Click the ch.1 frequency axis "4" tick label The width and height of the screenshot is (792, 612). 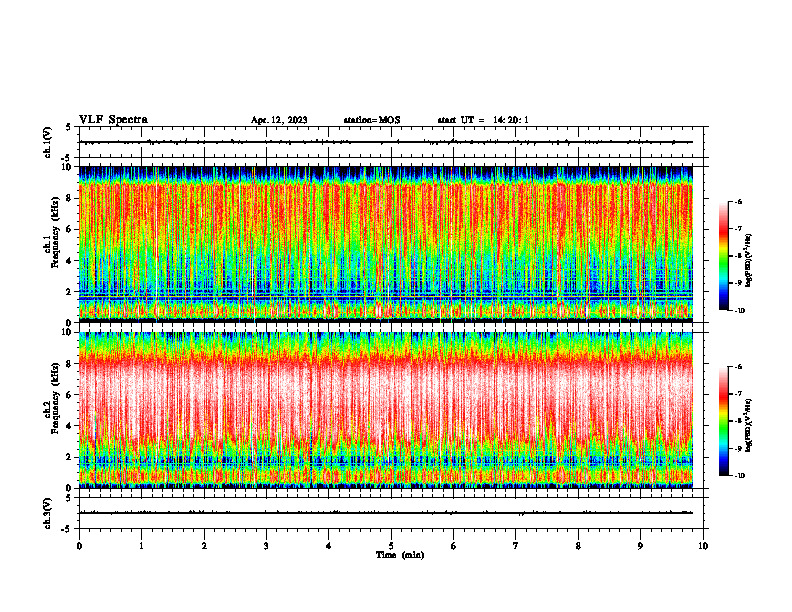pyautogui.click(x=70, y=261)
